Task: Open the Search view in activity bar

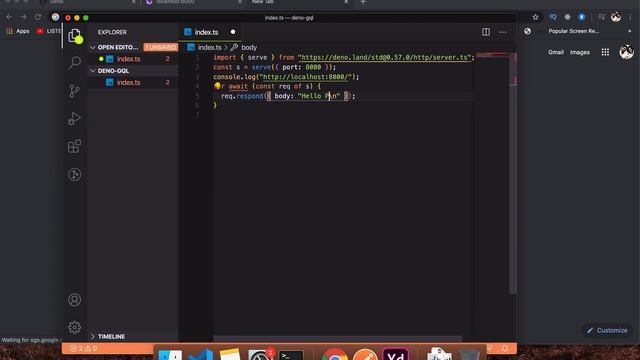Action: (x=75, y=63)
